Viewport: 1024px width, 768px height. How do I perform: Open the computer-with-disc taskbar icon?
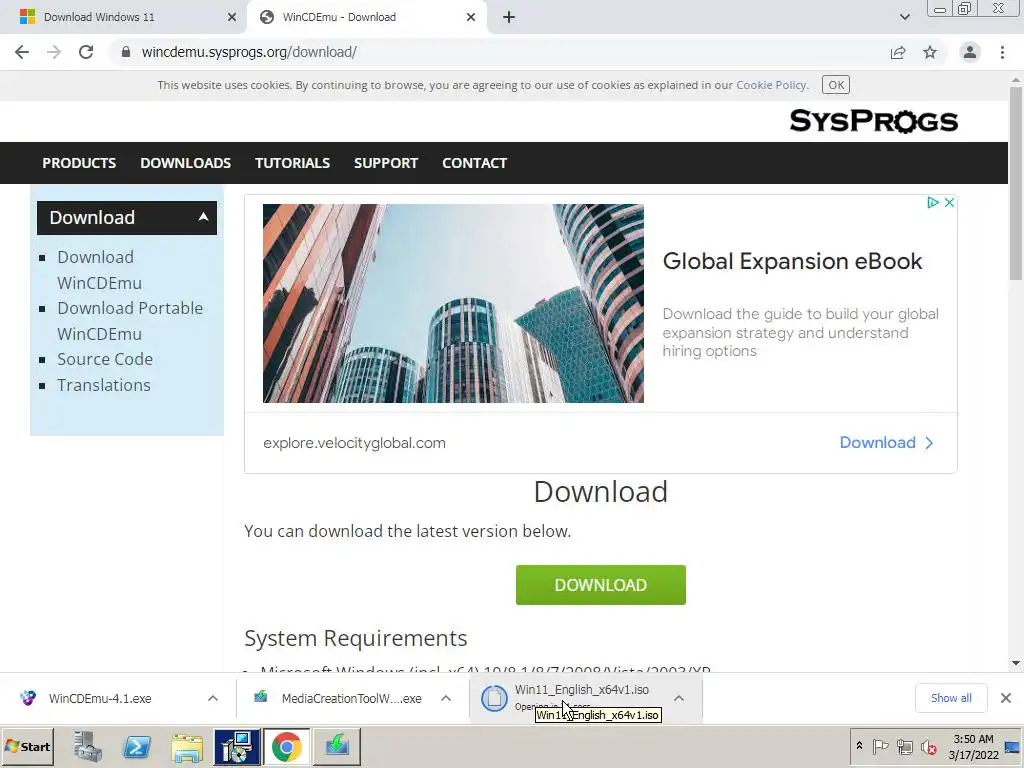click(x=236, y=747)
